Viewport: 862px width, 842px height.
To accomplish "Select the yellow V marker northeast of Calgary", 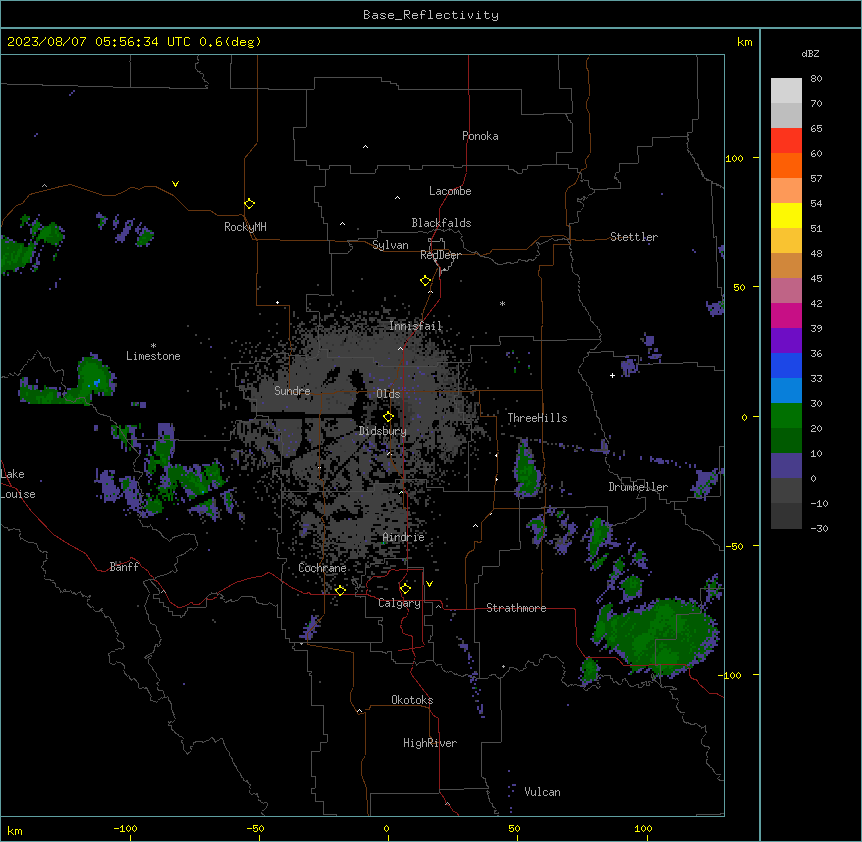I will [x=429, y=584].
